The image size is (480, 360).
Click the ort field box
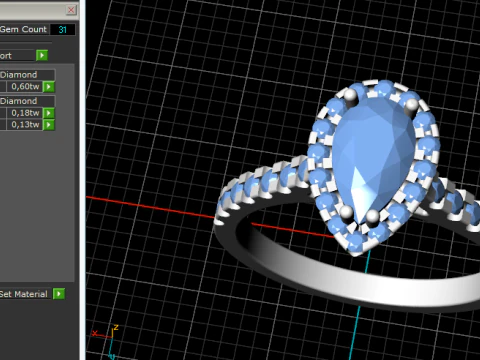tap(17, 55)
